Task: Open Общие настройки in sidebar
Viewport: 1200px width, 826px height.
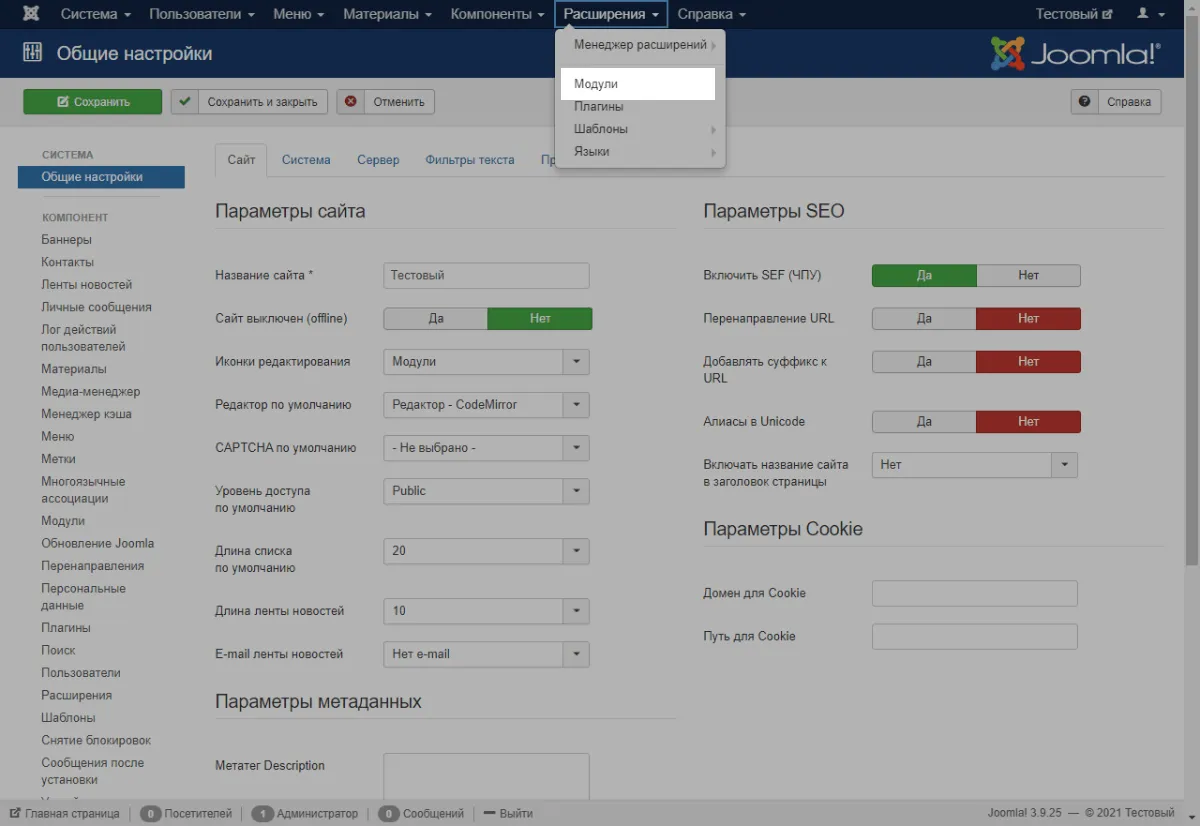Action: [x=101, y=177]
